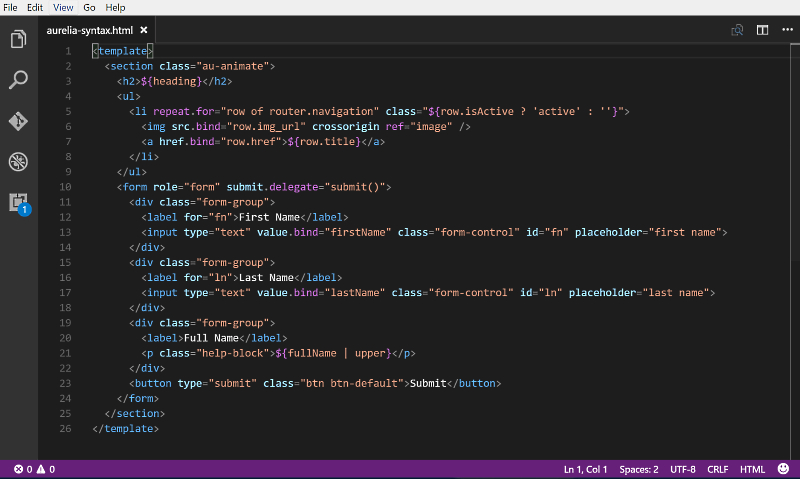Change line endings via CRLF selector
The height and width of the screenshot is (479, 800).
[x=718, y=469]
